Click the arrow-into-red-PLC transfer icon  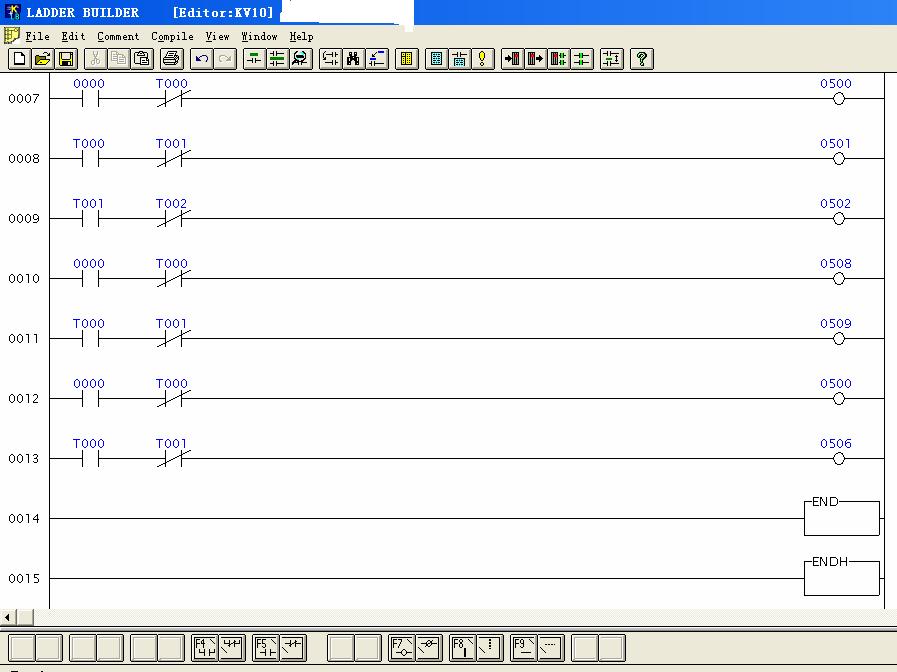click(513, 59)
